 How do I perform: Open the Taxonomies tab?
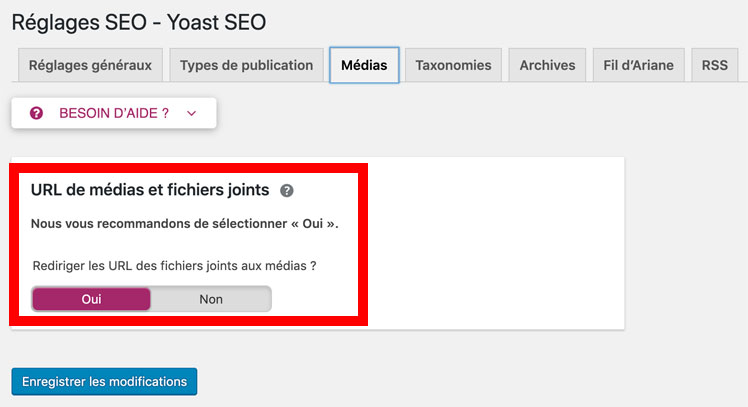(453, 65)
